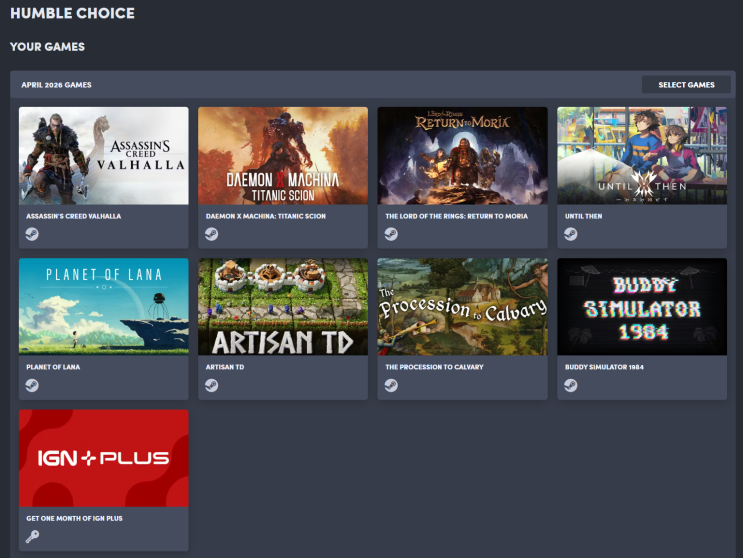743x558 pixels.
Task: Open Until Then cover image
Action: [x=642, y=156]
